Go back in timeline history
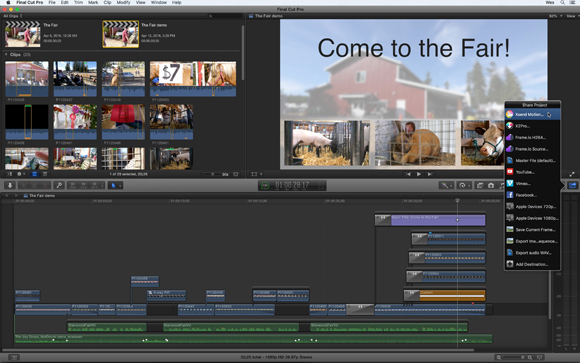 click(x=7, y=195)
